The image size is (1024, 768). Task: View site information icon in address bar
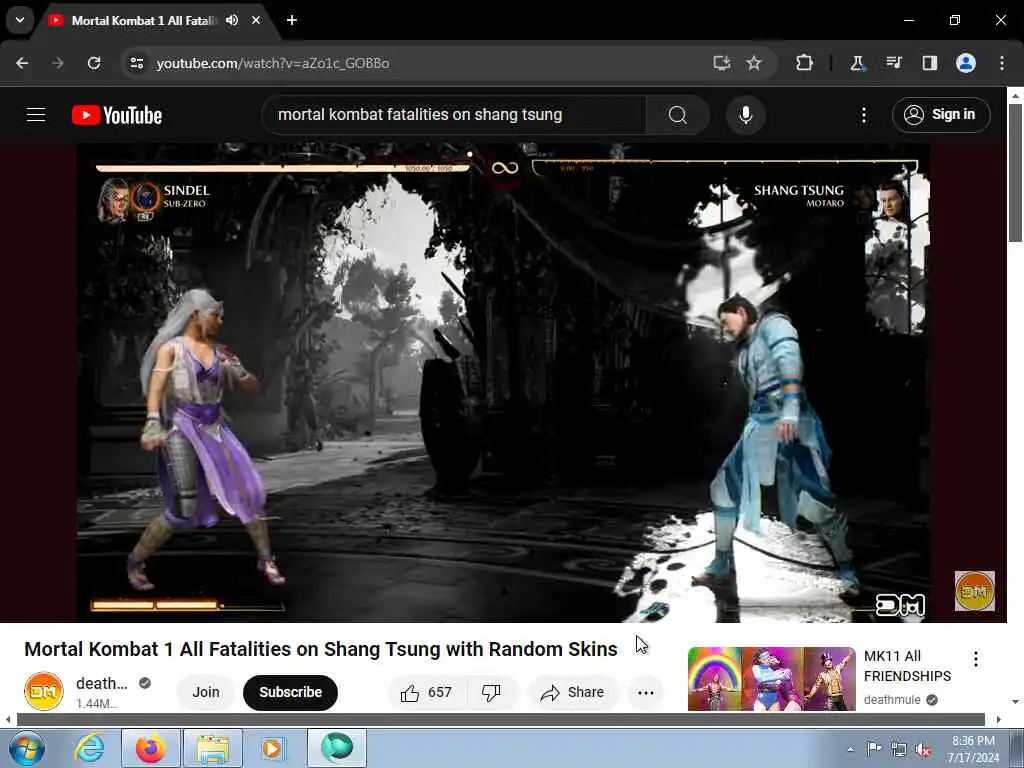(136, 63)
